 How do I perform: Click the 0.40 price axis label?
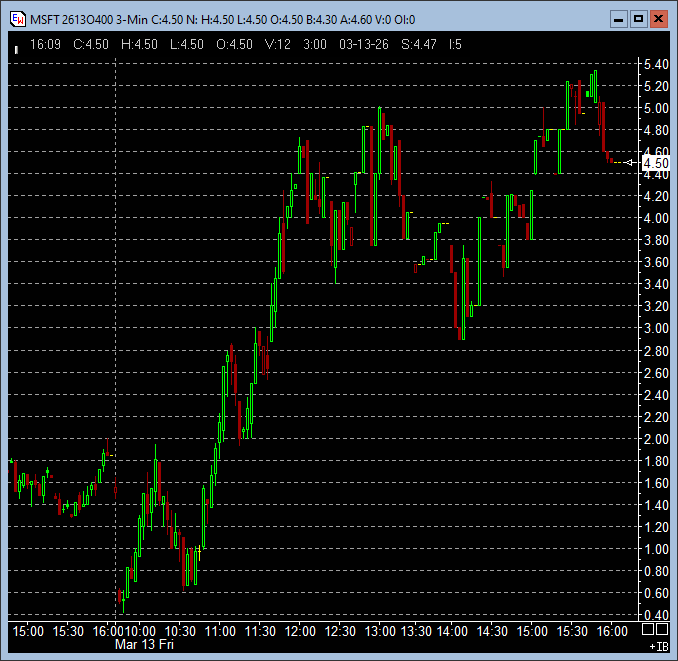click(x=655, y=615)
